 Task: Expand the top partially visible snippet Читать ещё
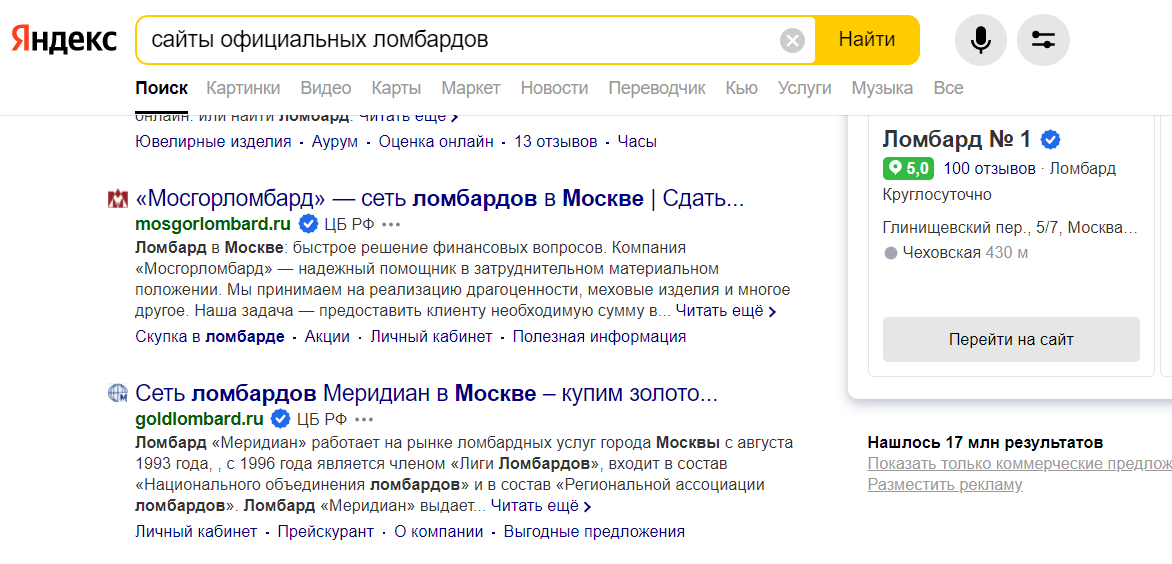pyautogui.click(x=408, y=117)
